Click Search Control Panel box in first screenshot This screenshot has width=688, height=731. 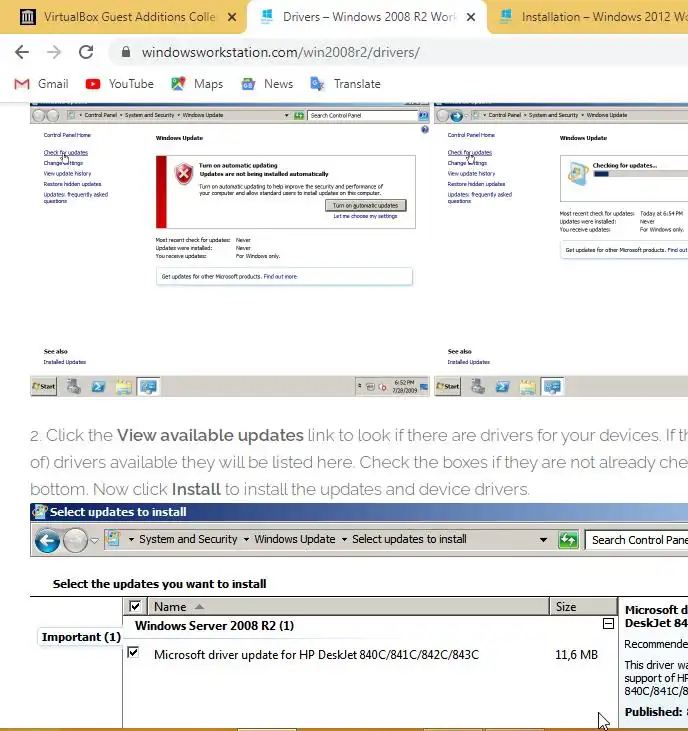pyautogui.click(x=363, y=116)
